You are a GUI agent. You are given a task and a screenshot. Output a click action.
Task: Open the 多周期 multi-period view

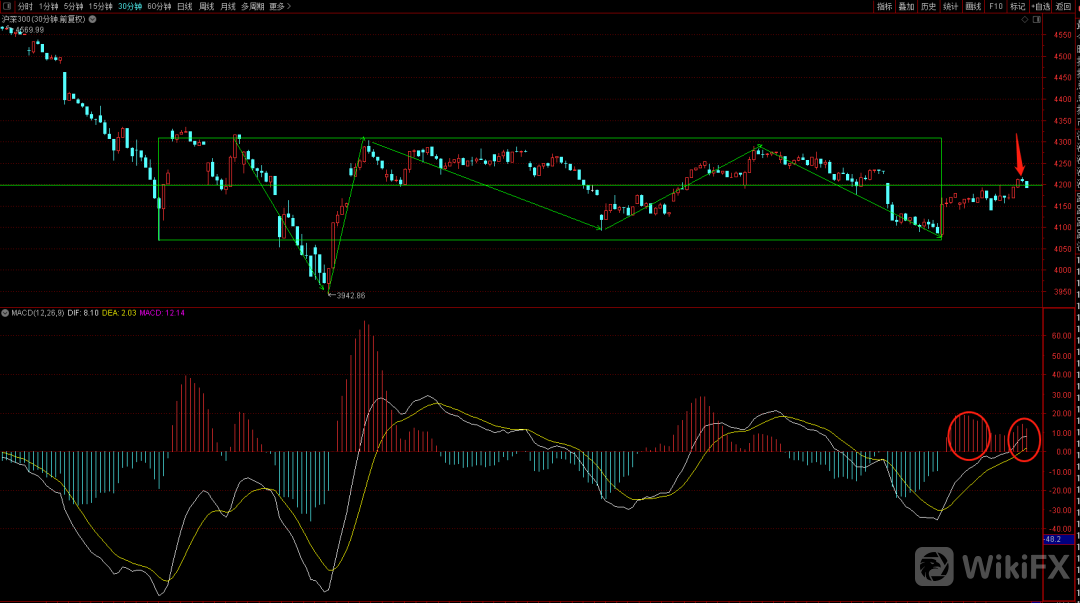pyautogui.click(x=252, y=6)
